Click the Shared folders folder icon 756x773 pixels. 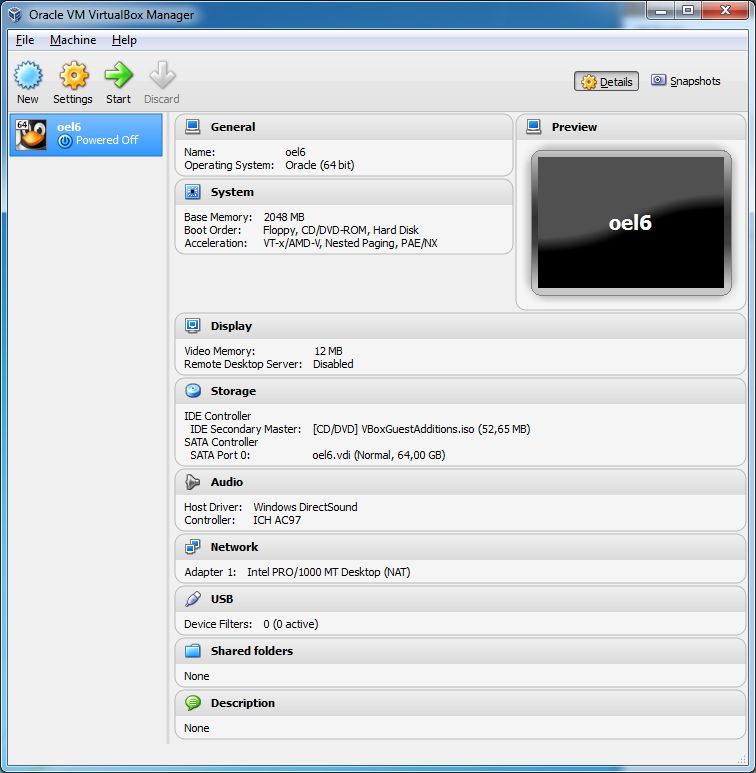pyautogui.click(x=193, y=651)
